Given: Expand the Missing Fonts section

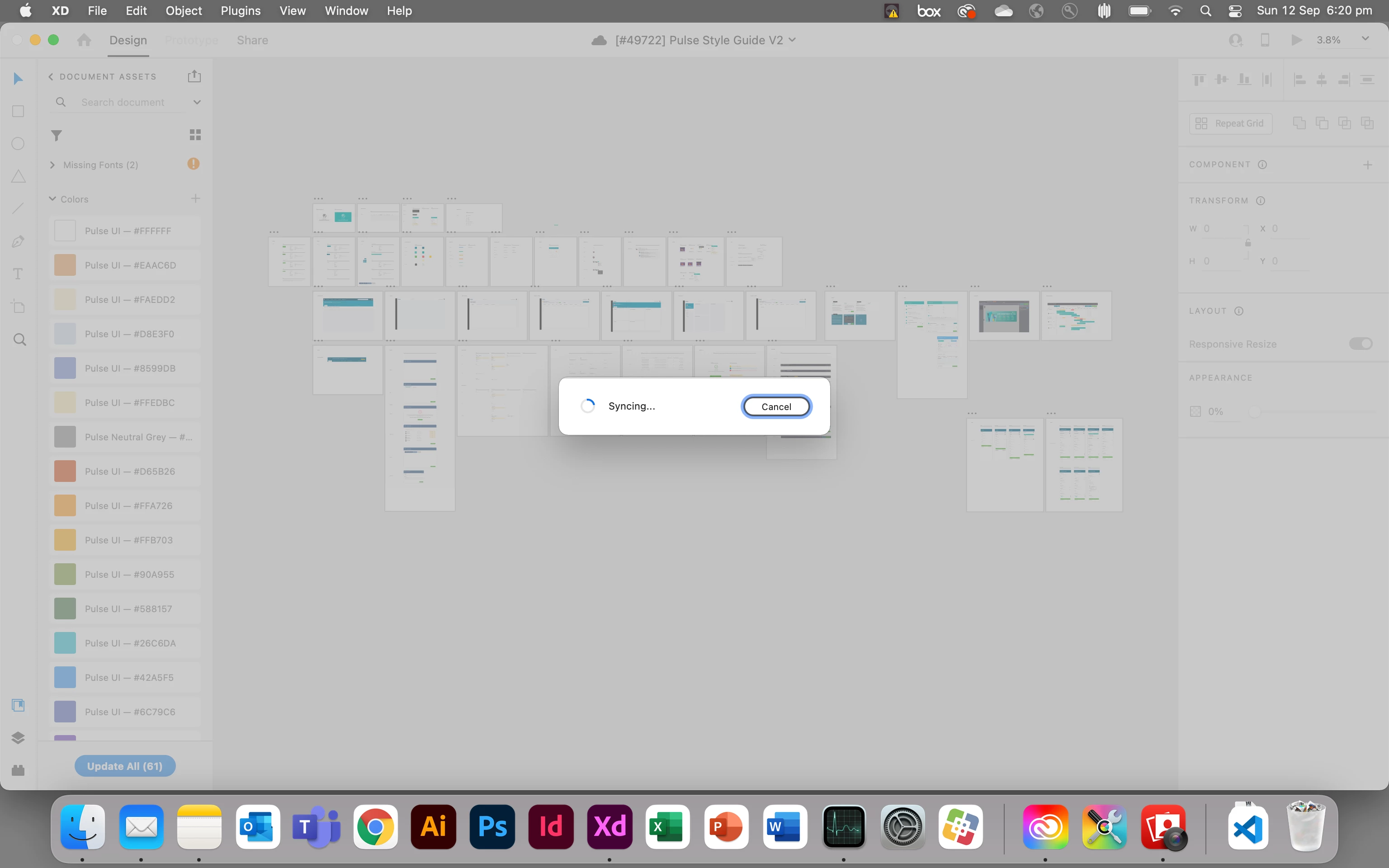Looking at the screenshot, I should coord(53,165).
